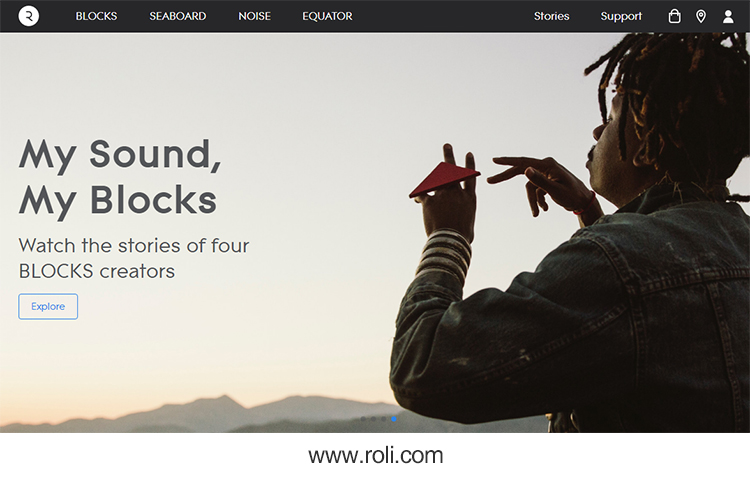This screenshot has height=480, width=750.
Task: Open the EQUATOR navigation item
Action: click(327, 16)
